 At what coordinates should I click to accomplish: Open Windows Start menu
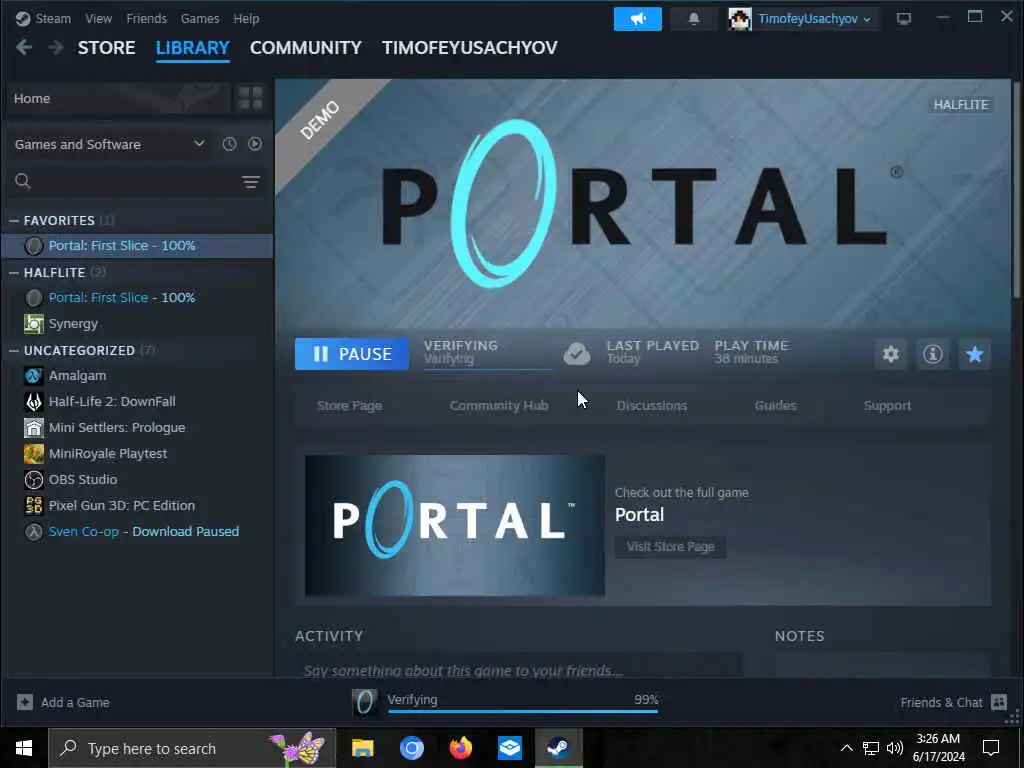tap(24, 748)
